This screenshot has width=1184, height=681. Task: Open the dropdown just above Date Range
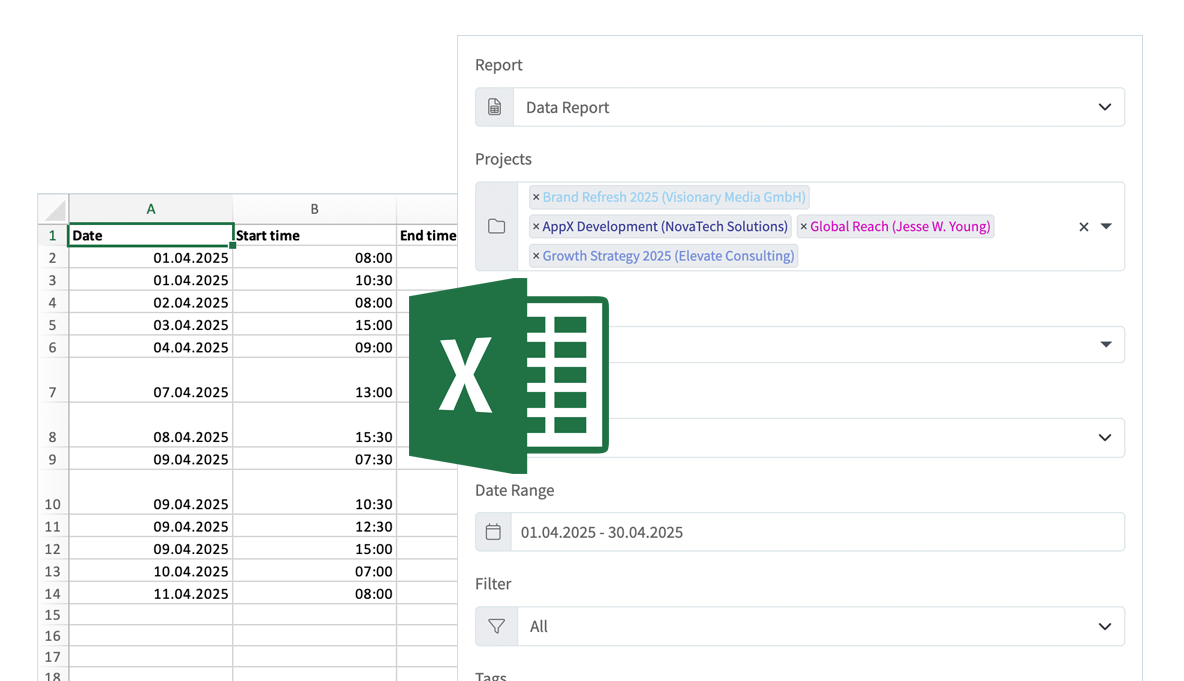[x=1105, y=437]
